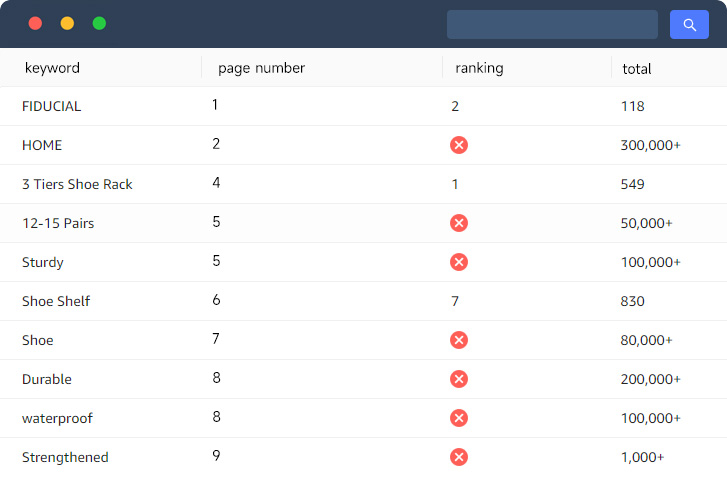Select the Shoe Shelf keyword

[56, 301]
